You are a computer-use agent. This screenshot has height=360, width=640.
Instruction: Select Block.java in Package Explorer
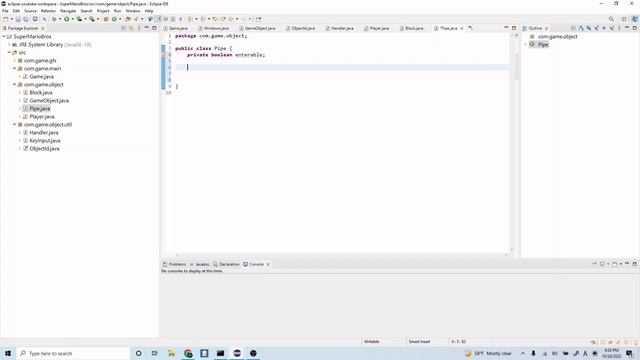point(40,93)
